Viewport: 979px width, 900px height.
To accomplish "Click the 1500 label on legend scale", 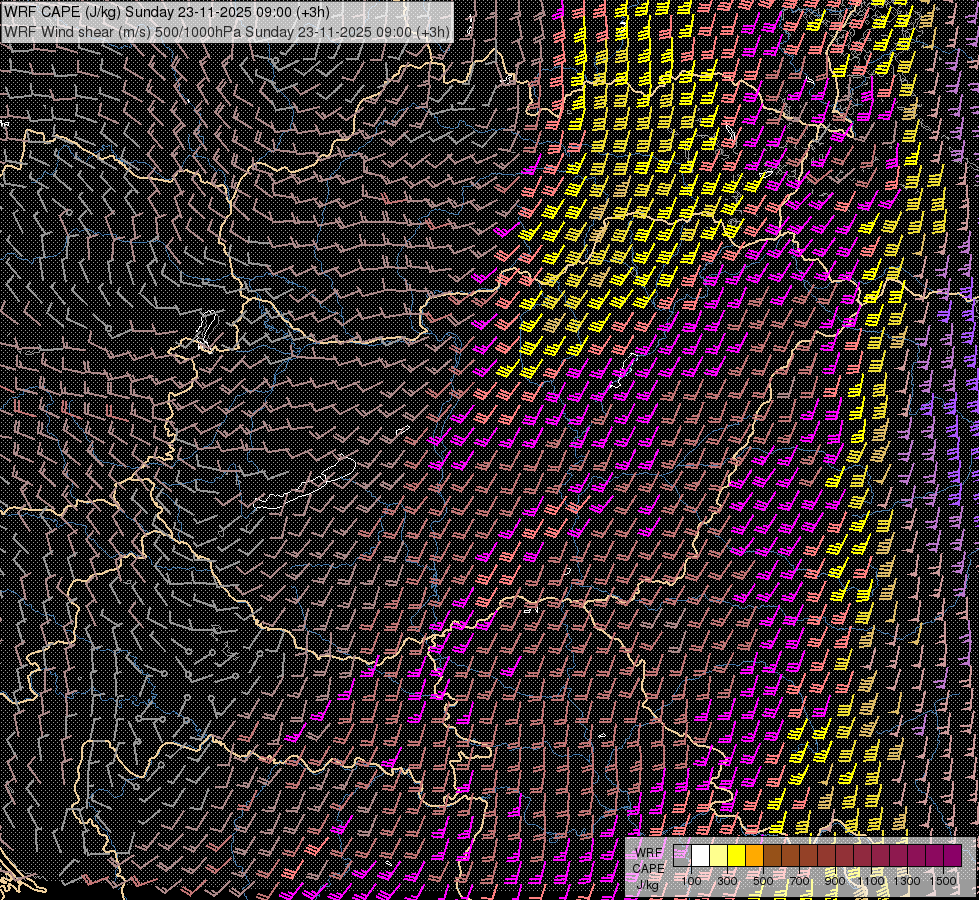I will (943, 881).
